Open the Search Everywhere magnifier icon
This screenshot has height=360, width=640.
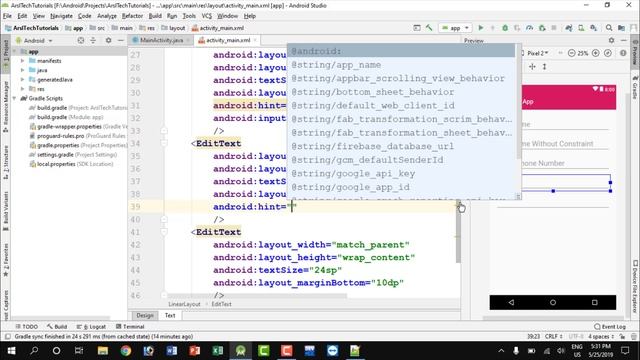609,28
